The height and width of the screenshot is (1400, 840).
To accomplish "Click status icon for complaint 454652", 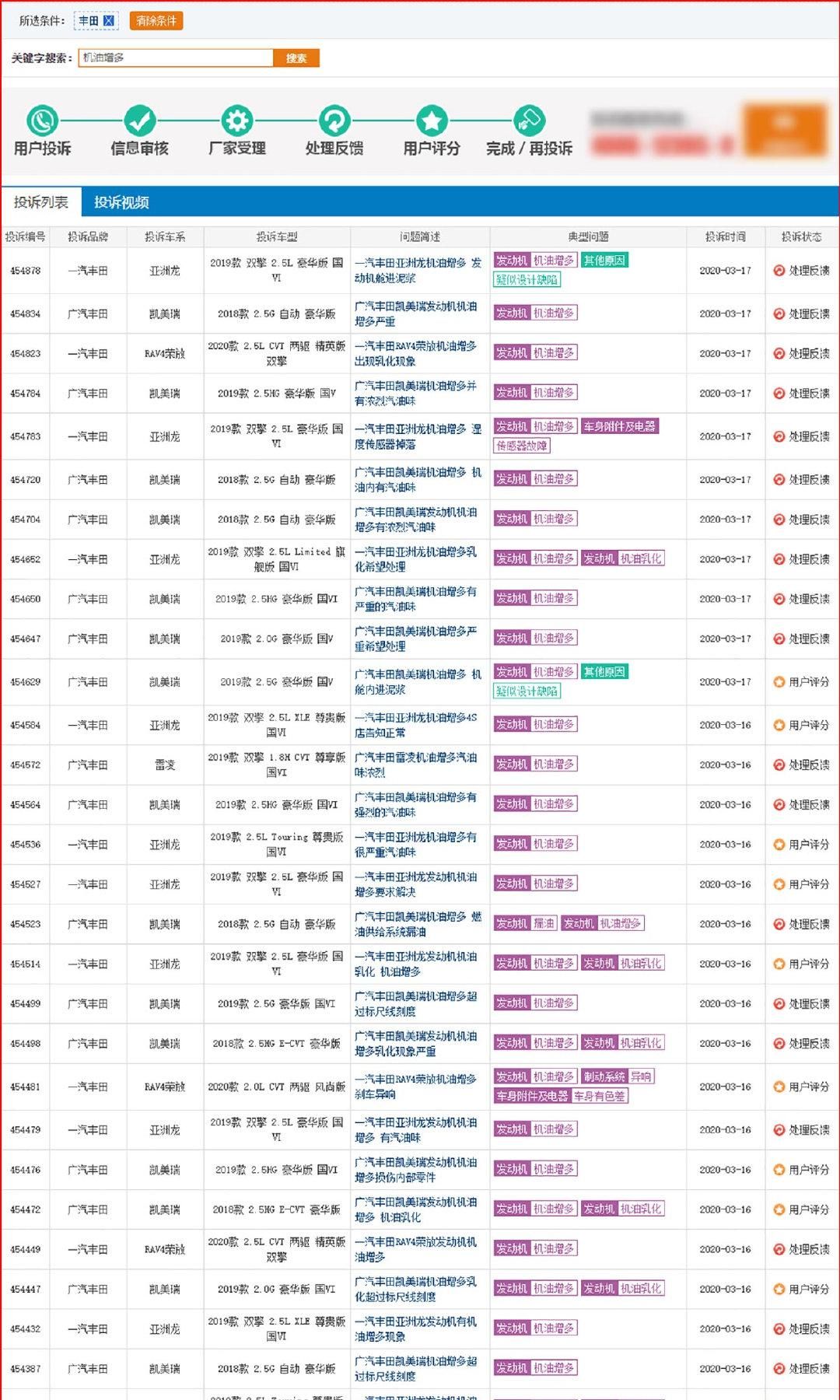I will coord(779,559).
